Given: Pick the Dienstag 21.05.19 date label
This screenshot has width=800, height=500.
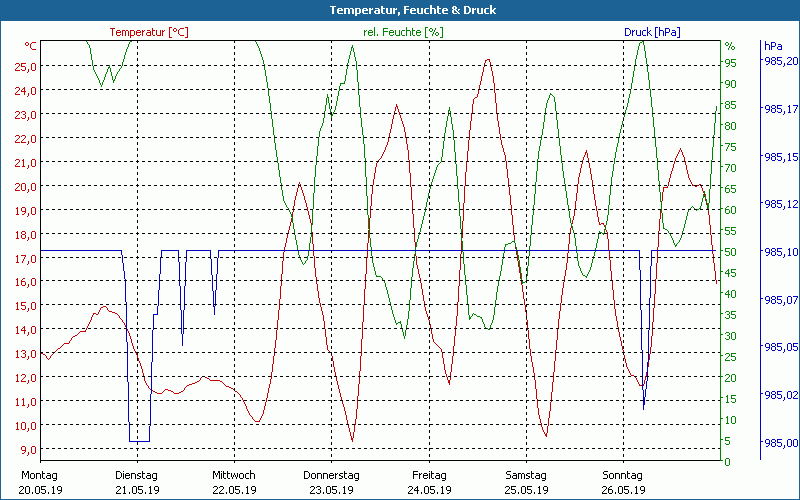Looking at the screenshot, I should [x=137, y=482].
